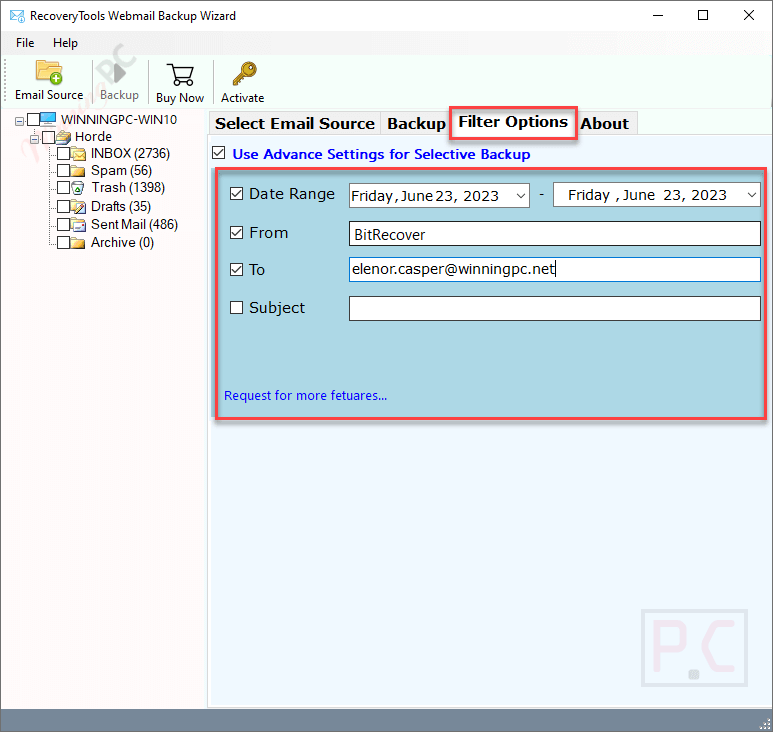Uncheck the To filter checkbox

[x=237, y=269]
